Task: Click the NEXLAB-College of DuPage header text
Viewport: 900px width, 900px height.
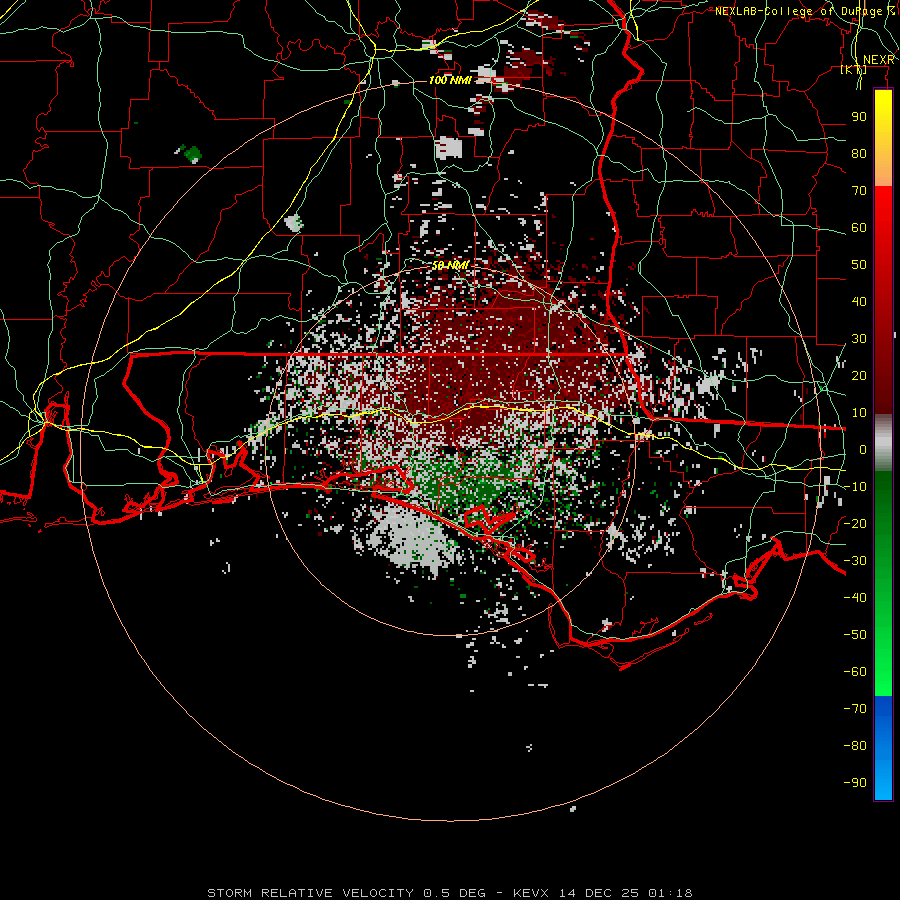Action: 804,11
